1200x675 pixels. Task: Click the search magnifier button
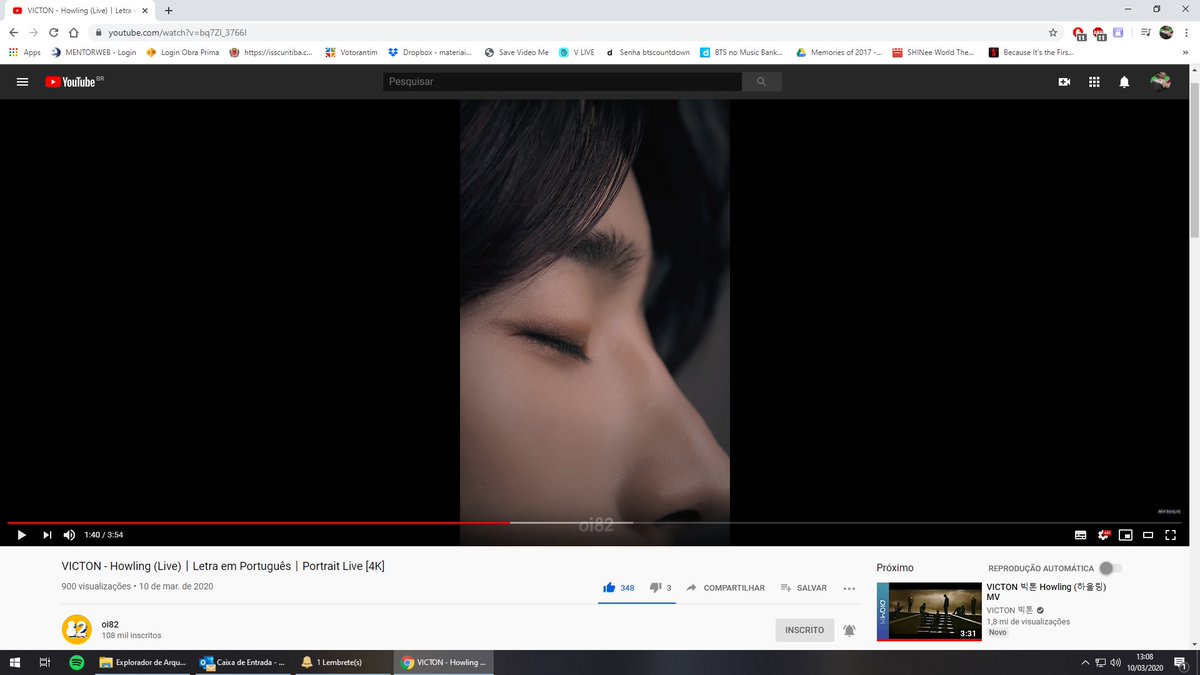pos(762,82)
